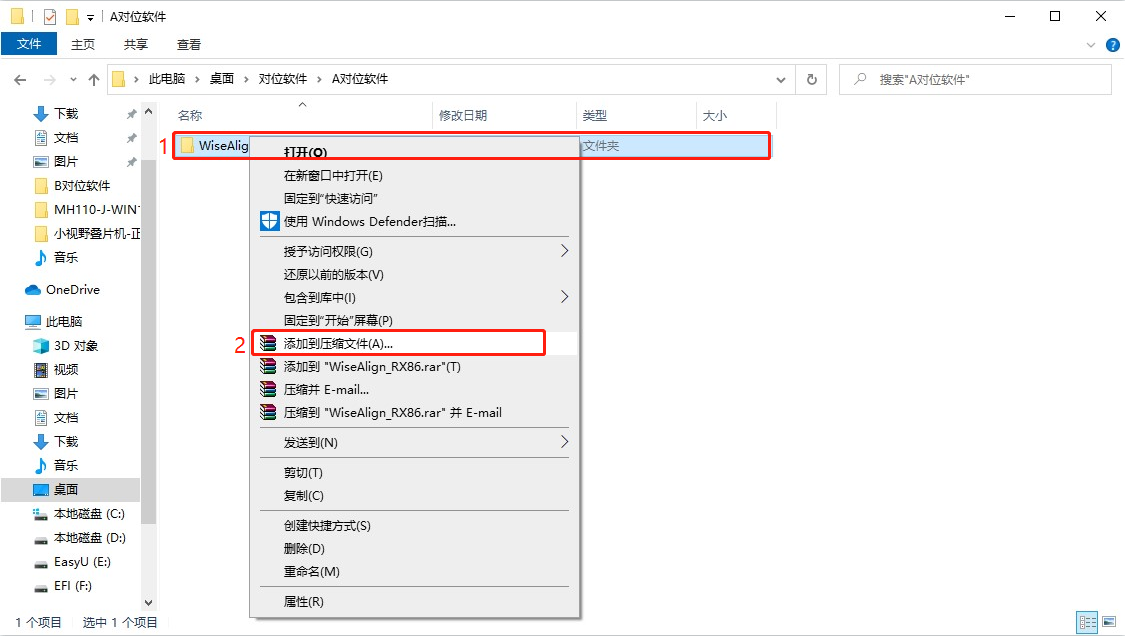Click the Up one level arrow
1125x636 pixels.
click(x=94, y=80)
